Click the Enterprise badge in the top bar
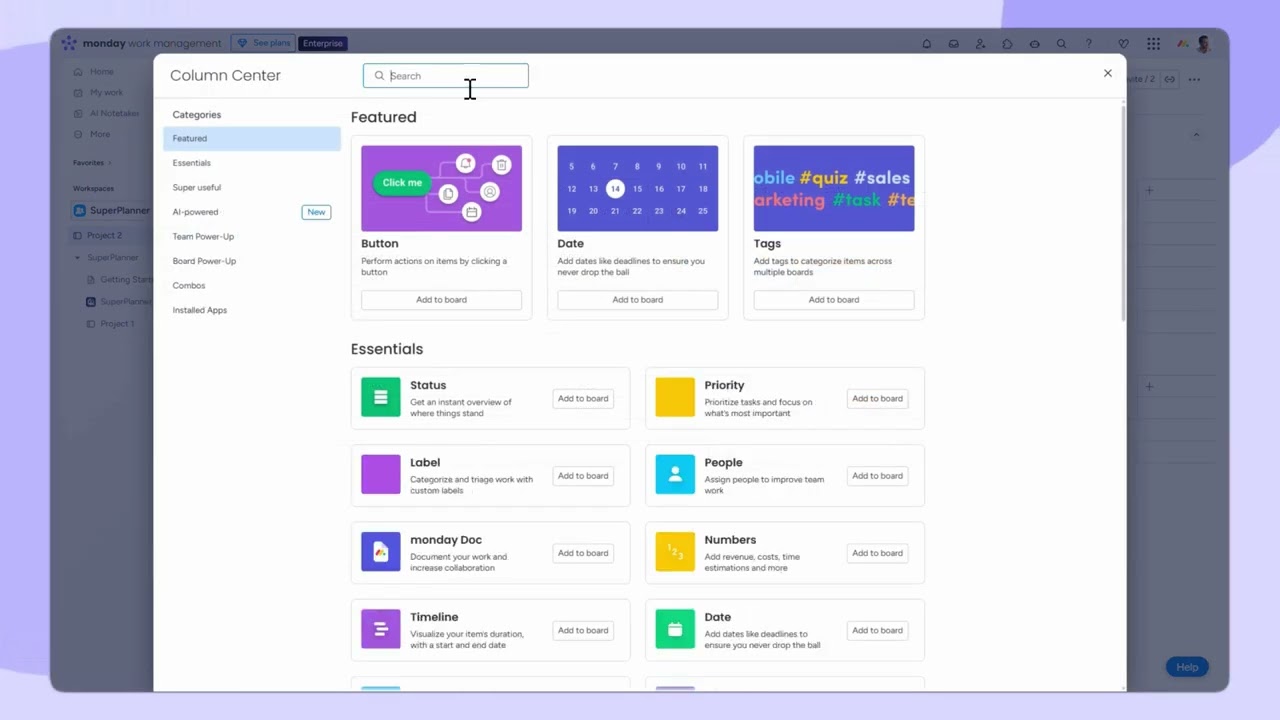 point(323,43)
